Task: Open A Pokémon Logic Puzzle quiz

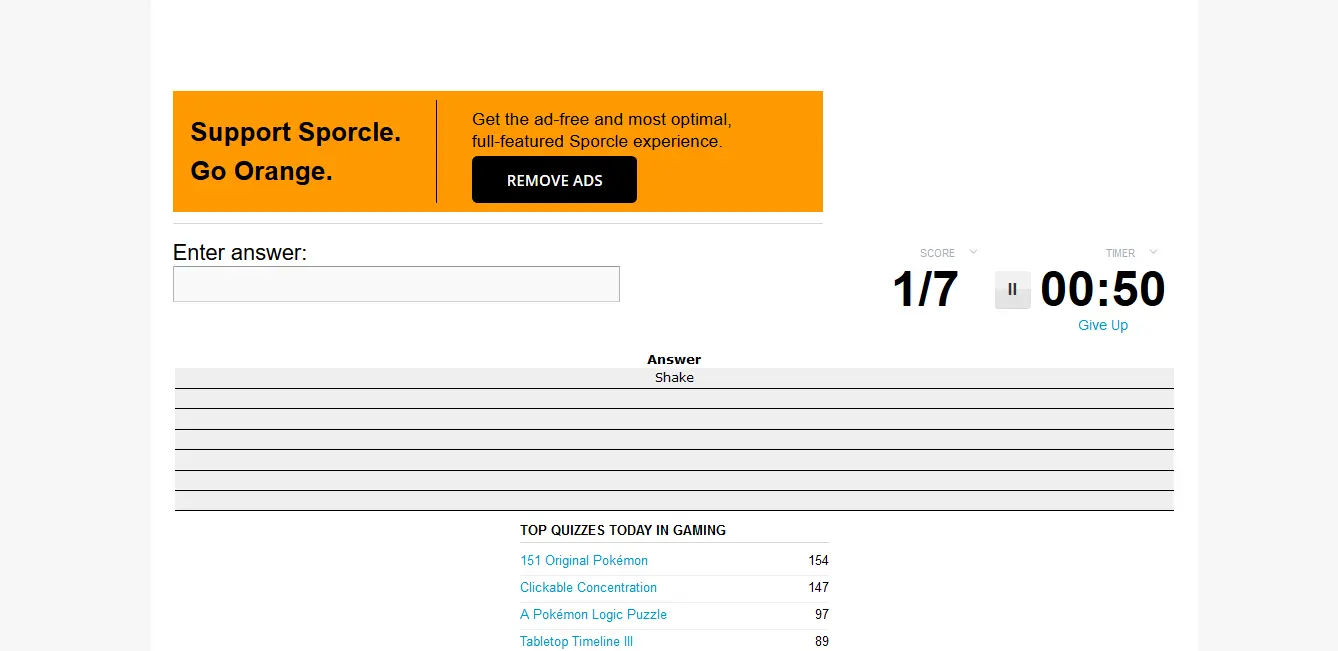Action: (x=593, y=615)
